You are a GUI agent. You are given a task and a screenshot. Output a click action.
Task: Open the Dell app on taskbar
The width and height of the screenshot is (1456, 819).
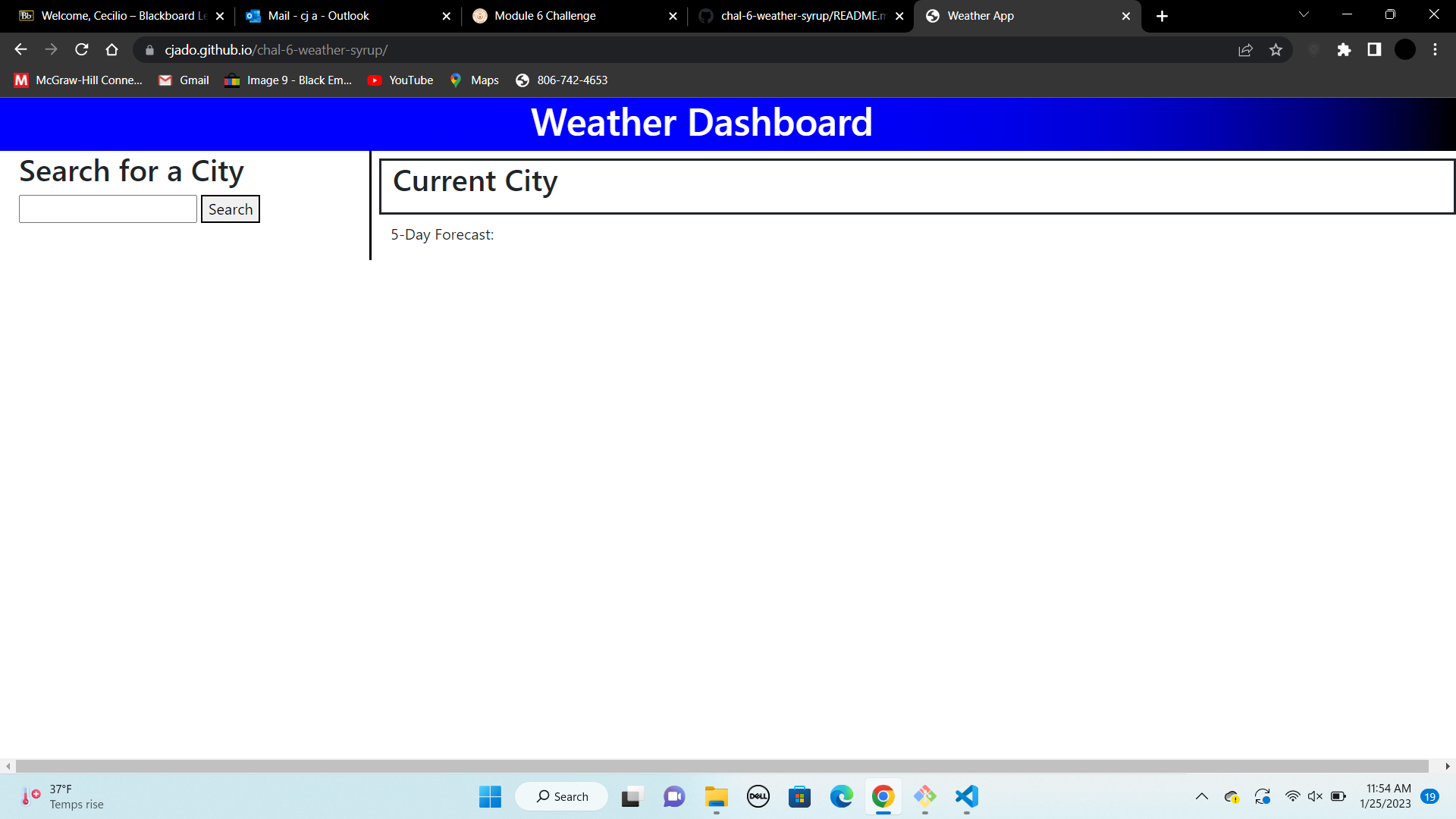758,796
